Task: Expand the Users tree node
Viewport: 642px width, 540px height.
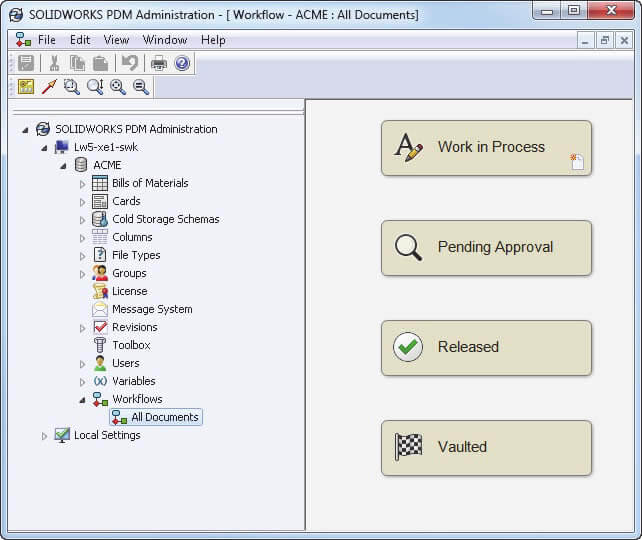Action: click(82, 364)
